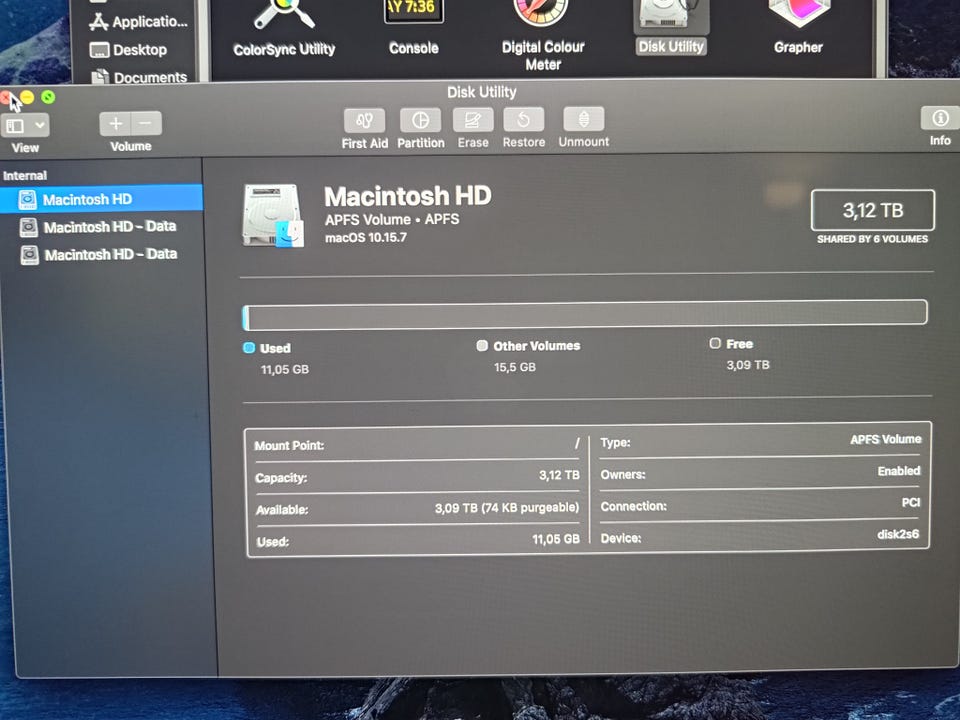Select Disk Utility icon in Finder window
Image resolution: width=960 pixels, height=720 pixels.
coord(671,28)
